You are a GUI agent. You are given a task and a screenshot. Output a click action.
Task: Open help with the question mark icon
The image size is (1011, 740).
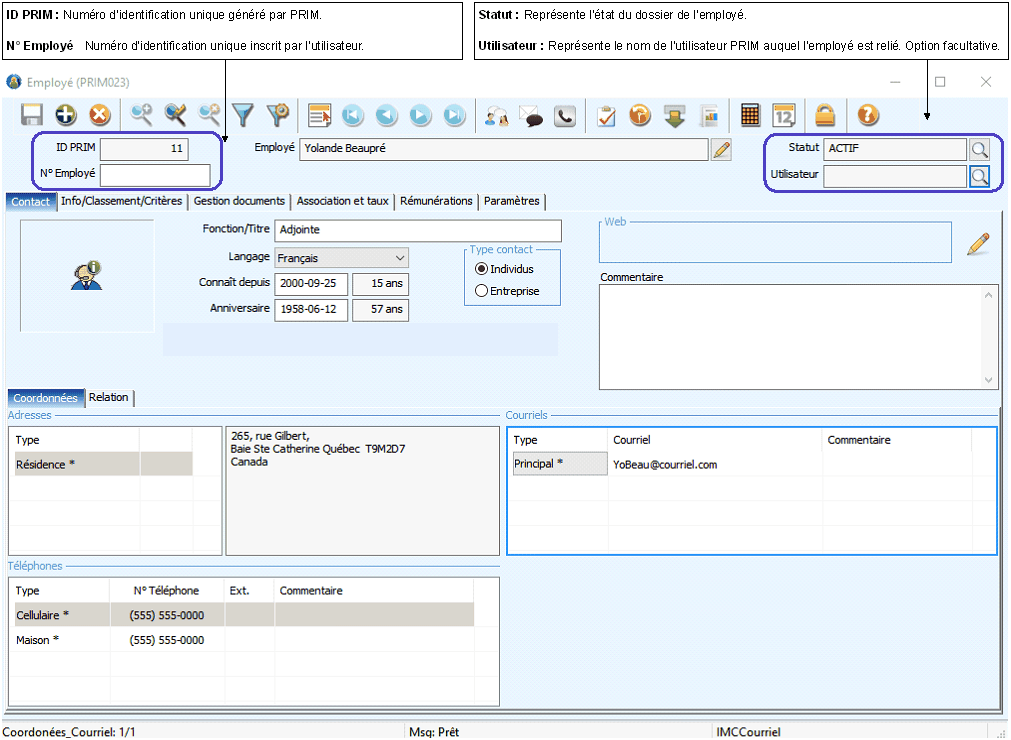(868, 116)
